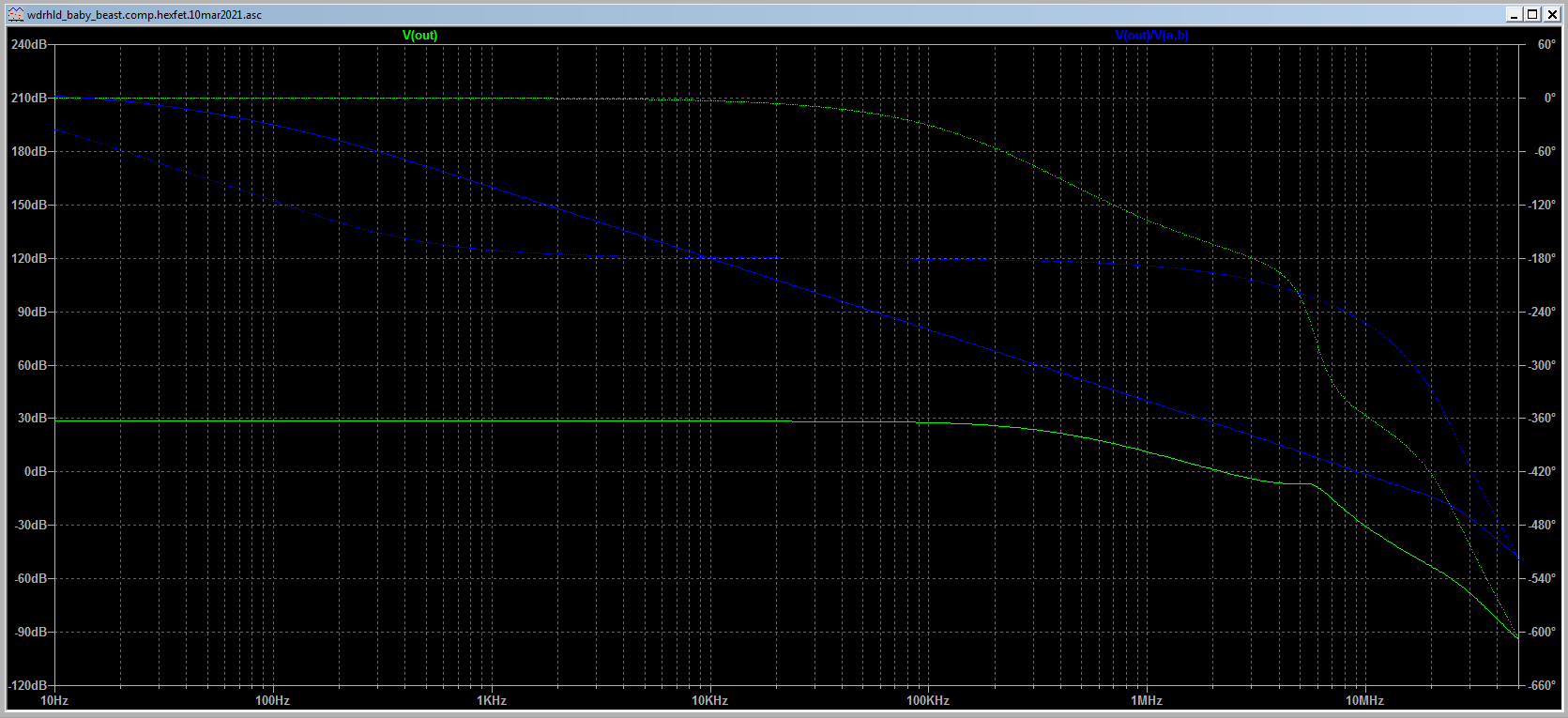Click the 30dB left axis label
Screen dimensions: 1568x718
[x=33, y=419]
